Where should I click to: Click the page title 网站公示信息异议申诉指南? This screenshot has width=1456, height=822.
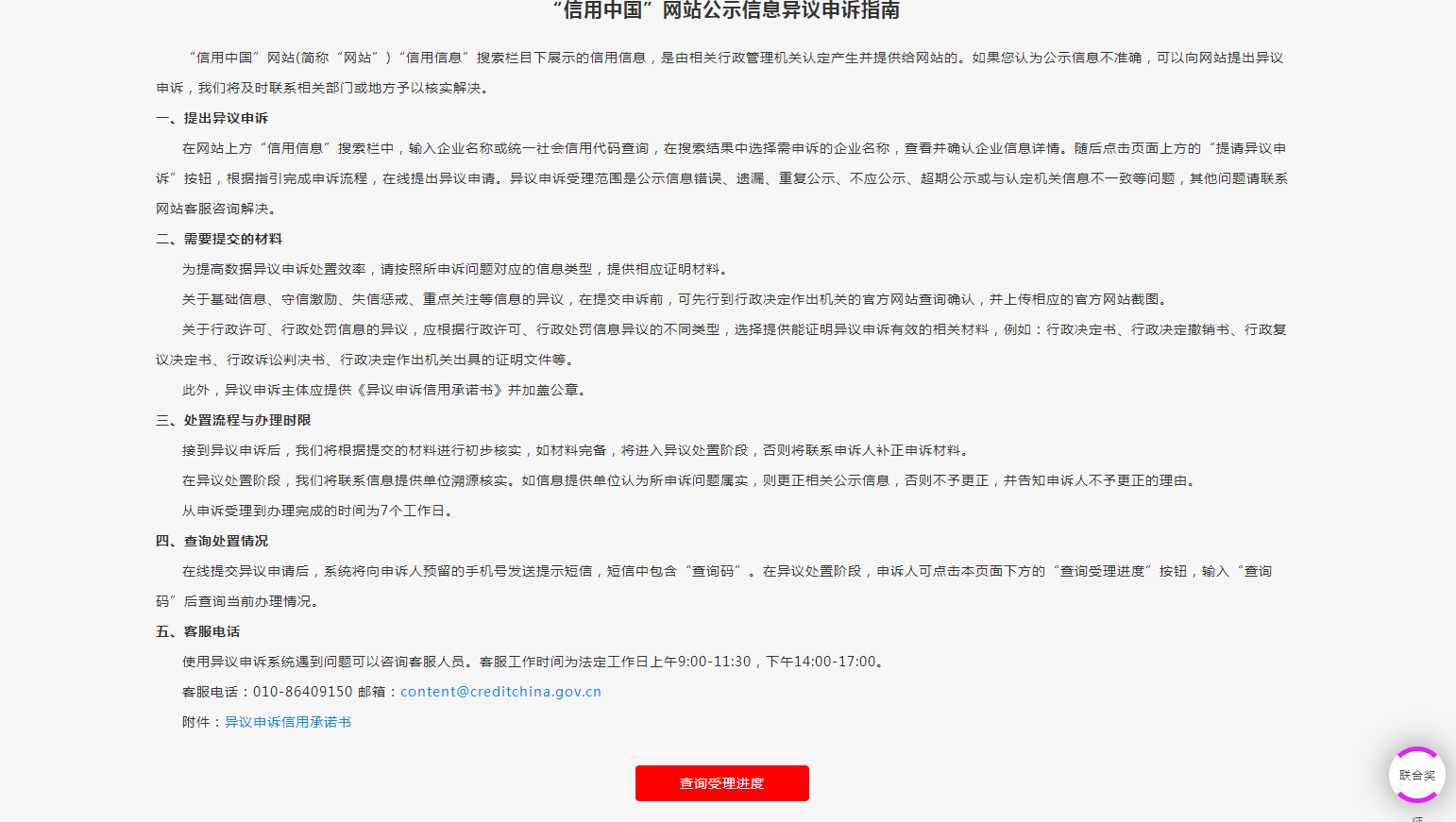(x=725, y=10)
